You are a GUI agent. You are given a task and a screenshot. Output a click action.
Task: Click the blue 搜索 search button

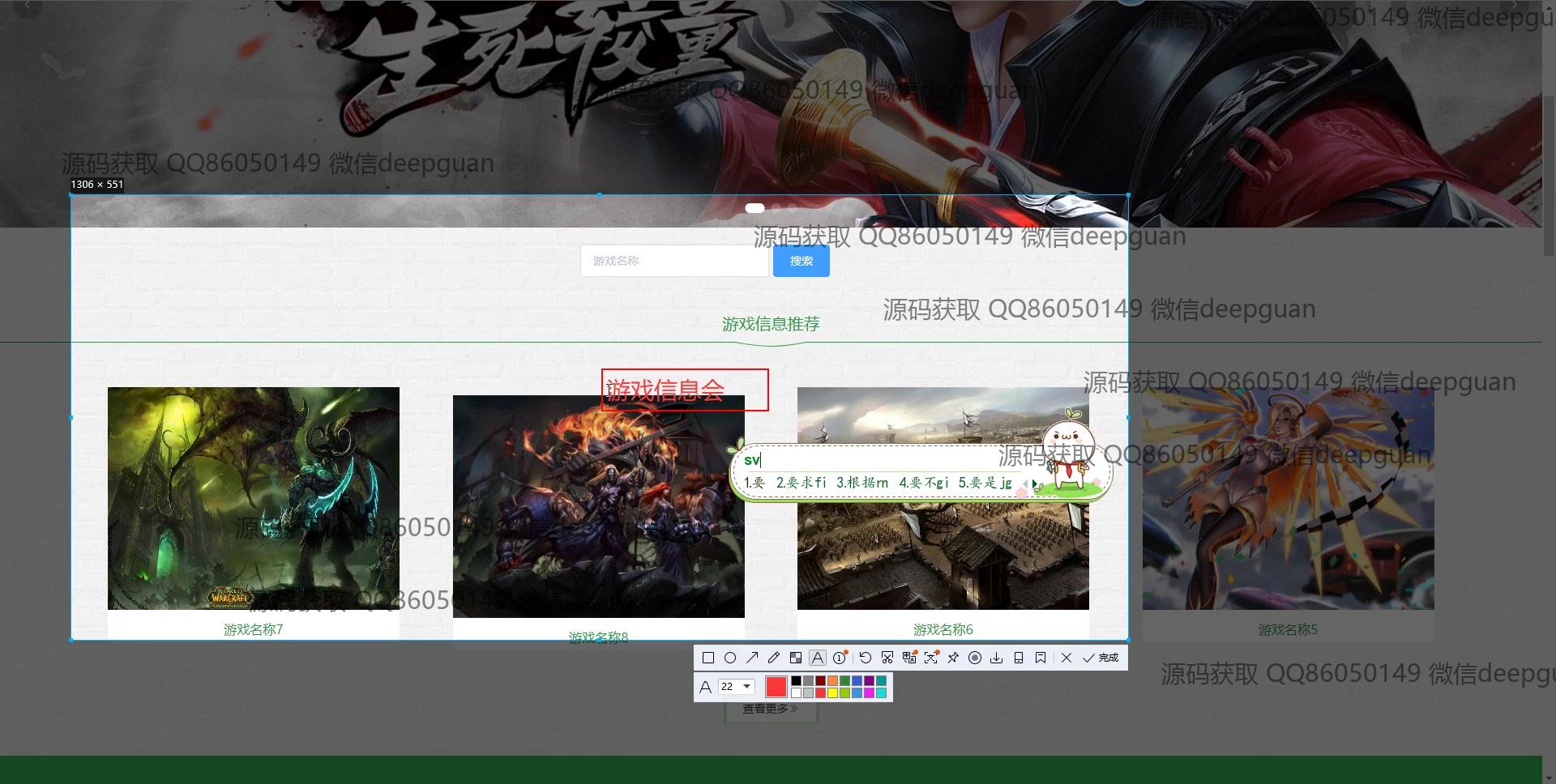click(x=802, y=261)
